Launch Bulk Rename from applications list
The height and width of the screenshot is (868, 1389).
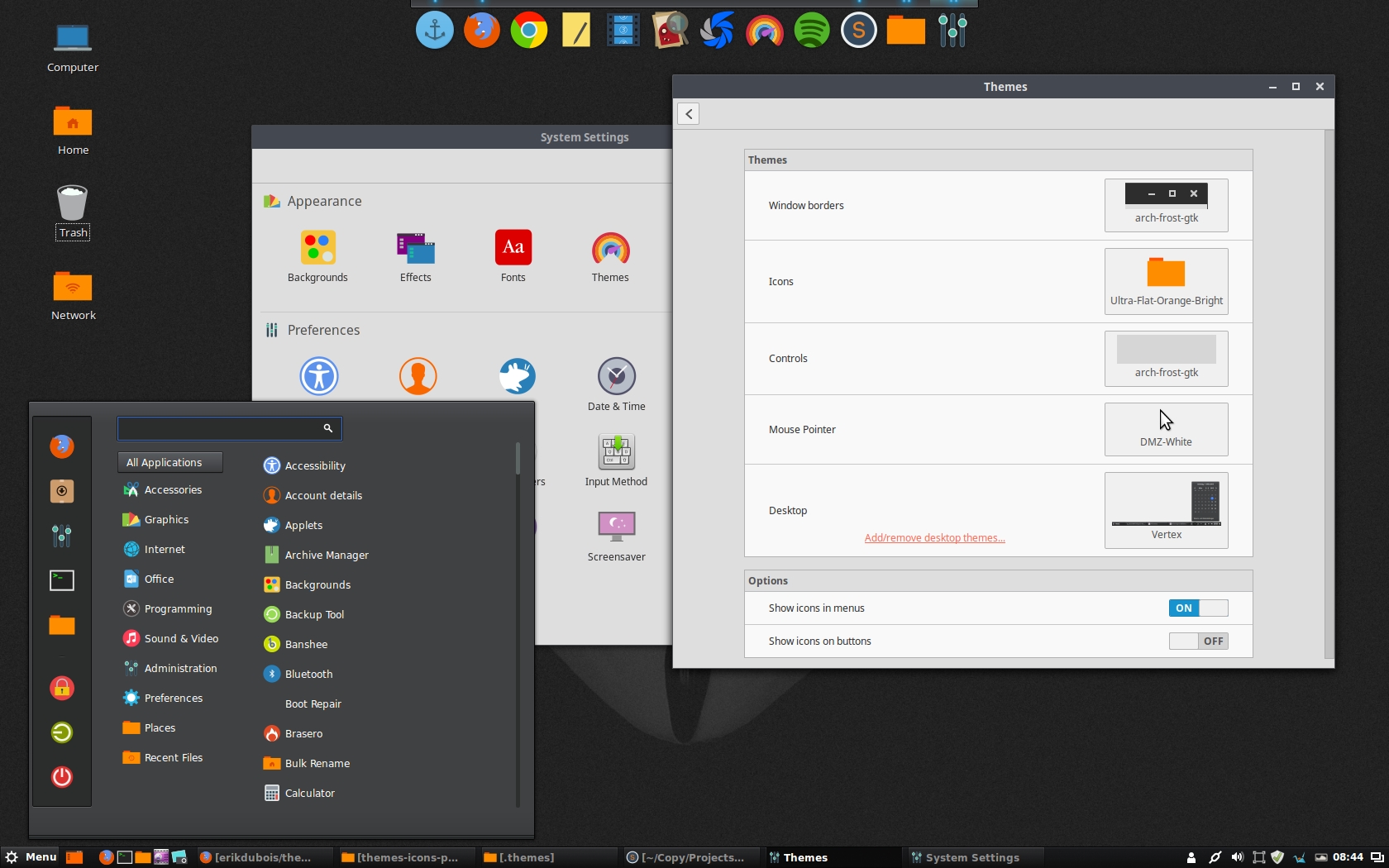(307, 764)
